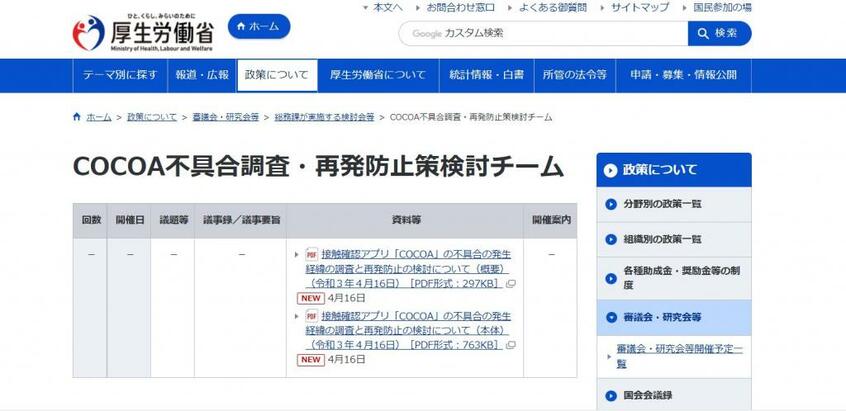This screenshot has width=846, height=411.
Task: Click the arrow icon beside 国会会議録
Action: [x=611, y=396]
